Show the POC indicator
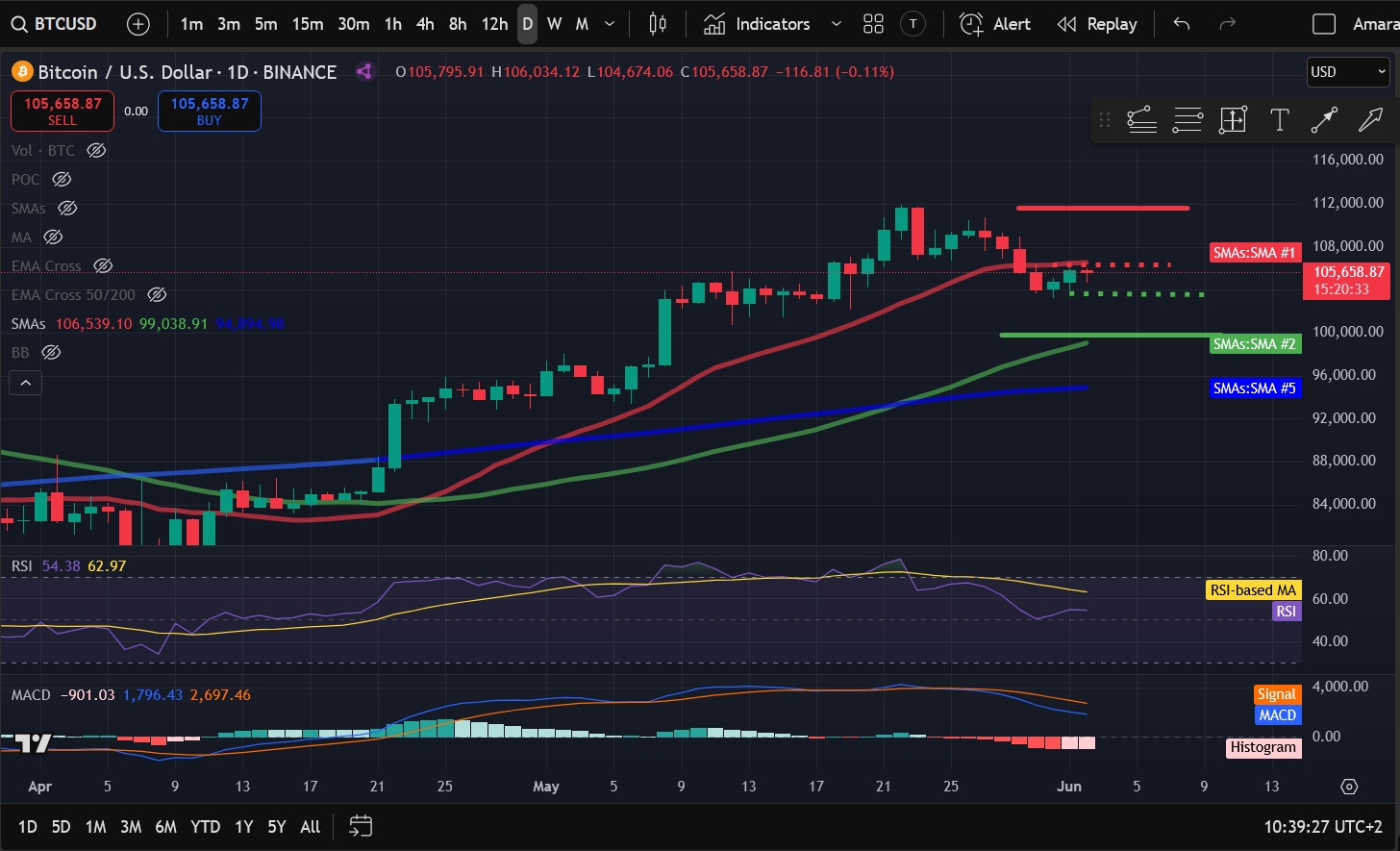 pyautogui.click(x=62, y=179)
